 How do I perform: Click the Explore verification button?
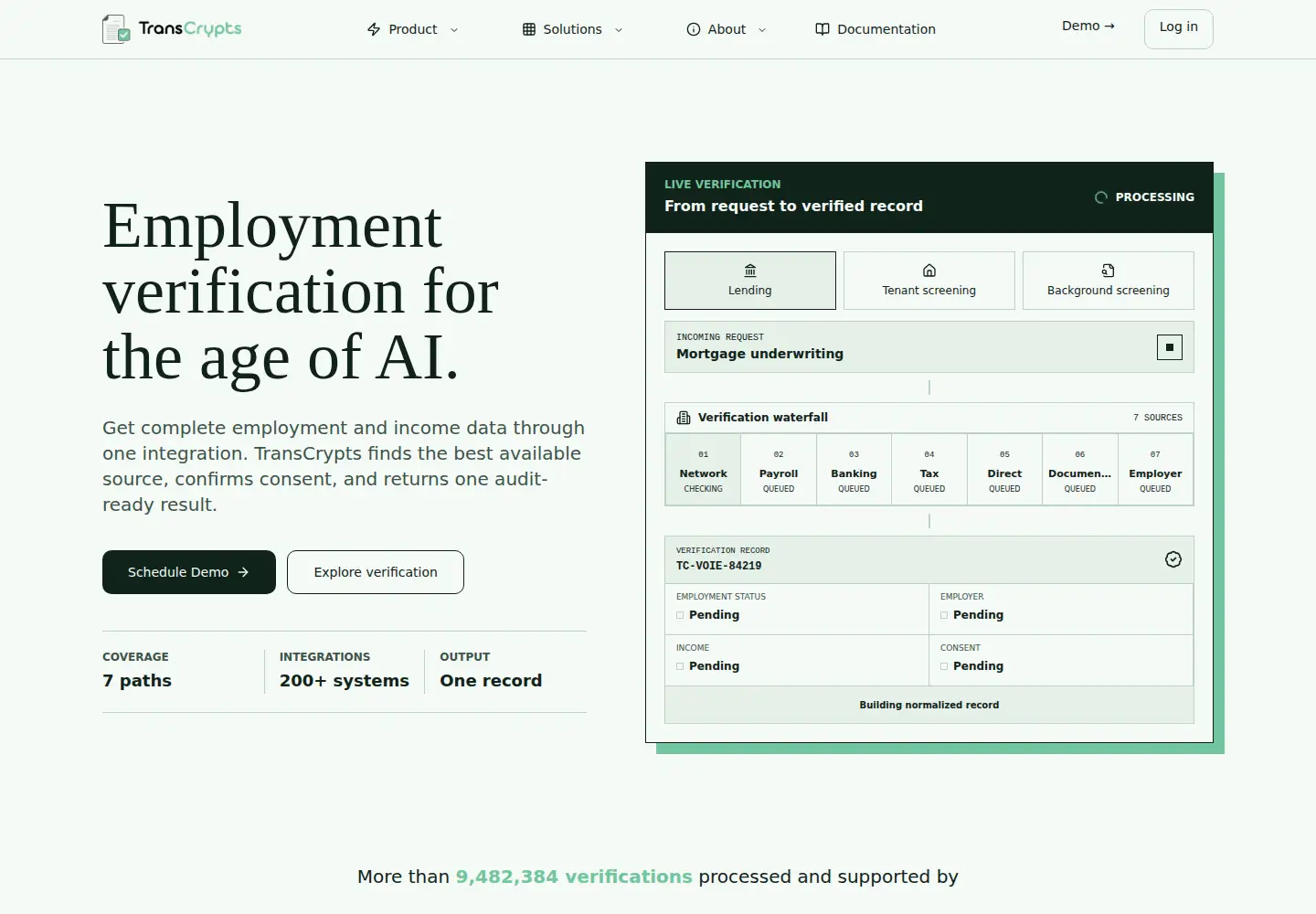(x=376, y=572)
